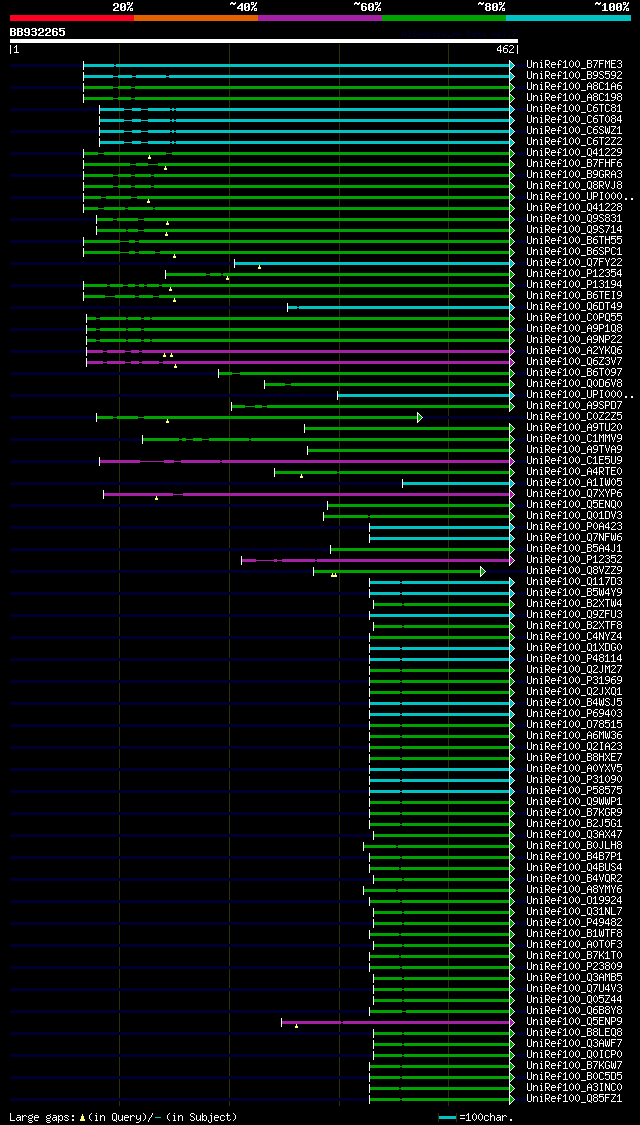Open hit UniRef100_Q41229
The height and width of the screenshot is (1125, 640).
click(574, 153)
